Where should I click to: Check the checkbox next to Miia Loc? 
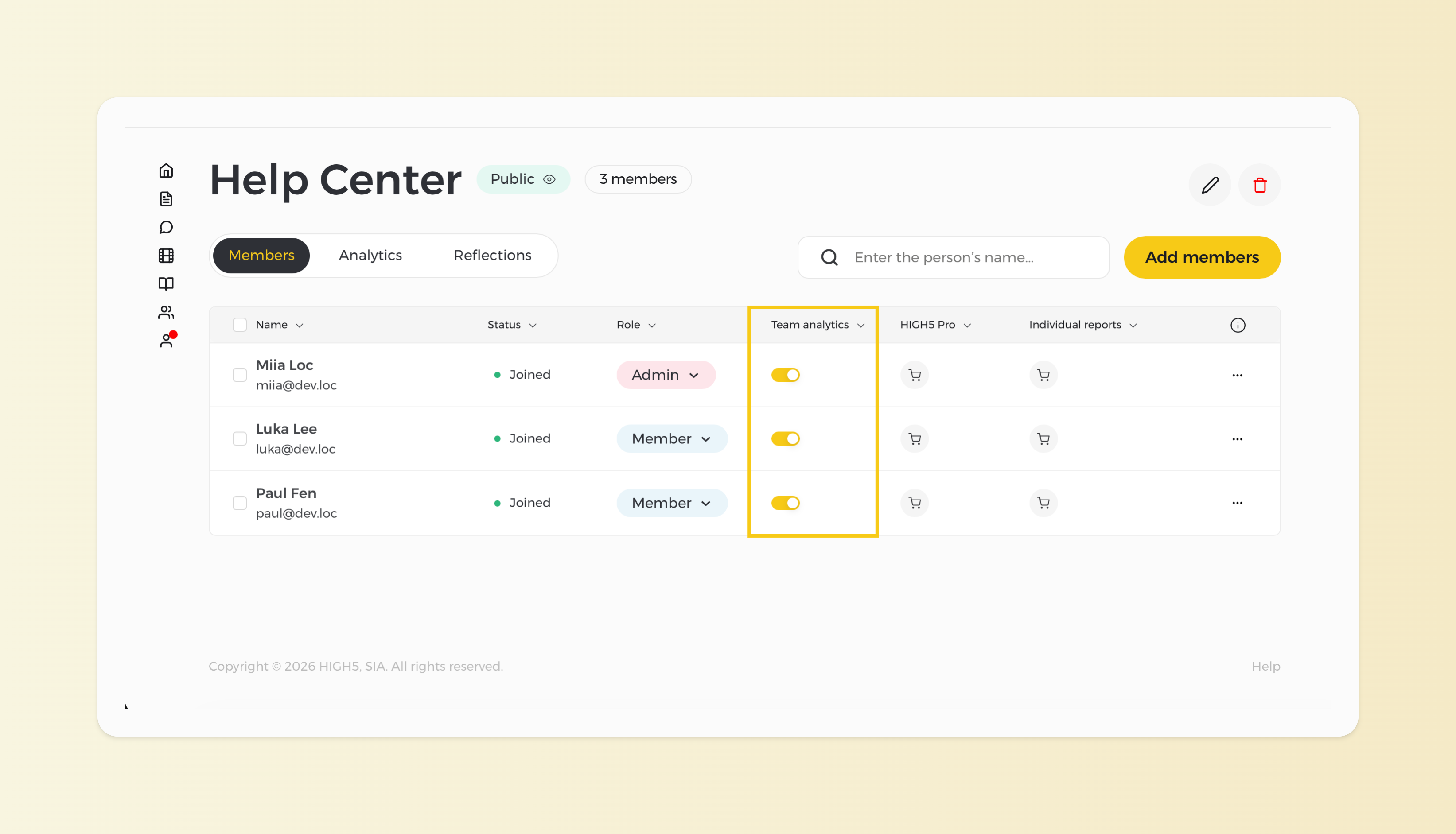[240, 375]
